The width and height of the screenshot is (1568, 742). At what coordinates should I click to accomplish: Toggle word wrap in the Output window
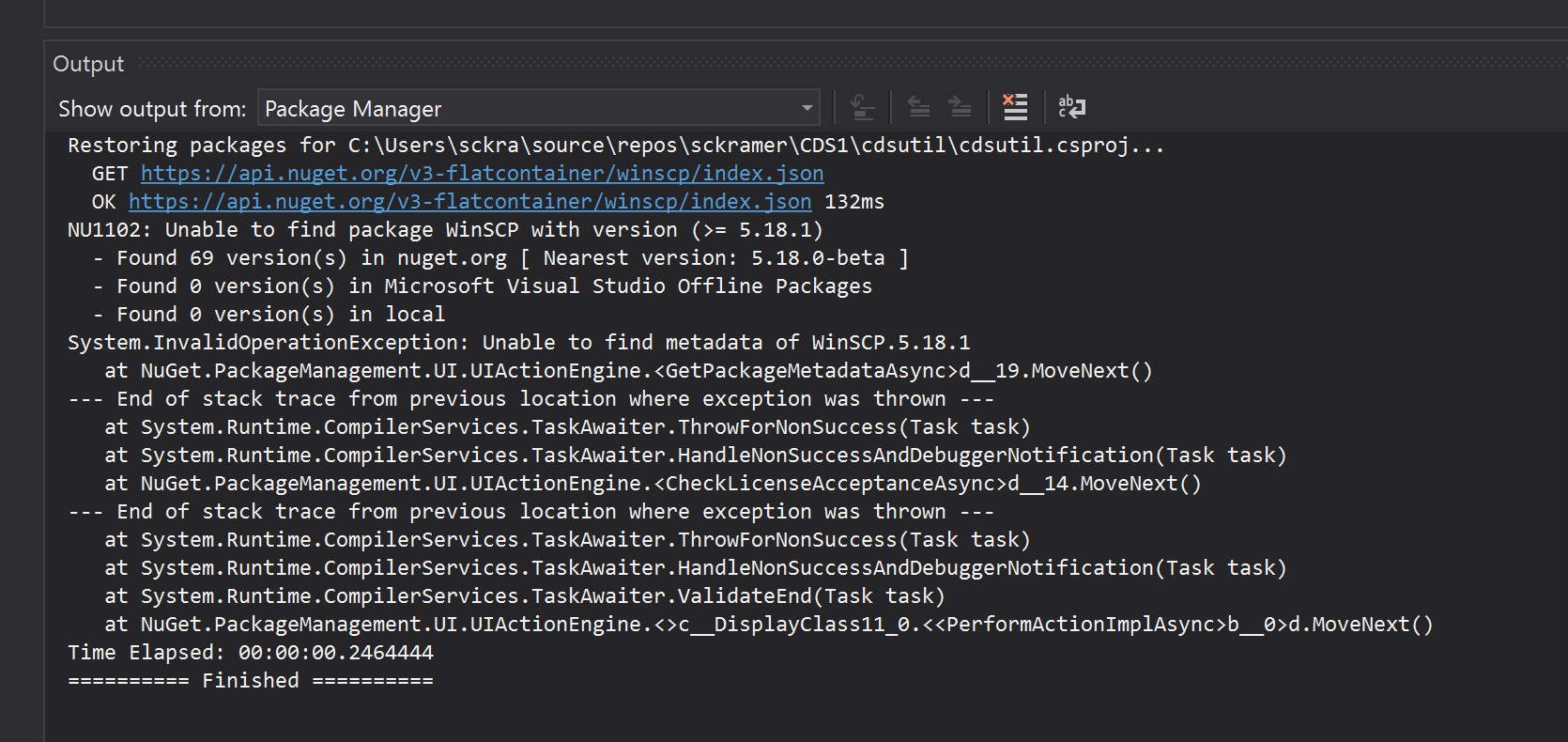pos(1071,108)
